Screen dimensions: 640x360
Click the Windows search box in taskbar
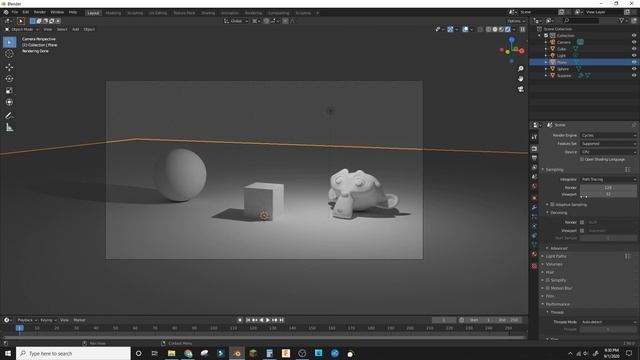pos(73,353)
